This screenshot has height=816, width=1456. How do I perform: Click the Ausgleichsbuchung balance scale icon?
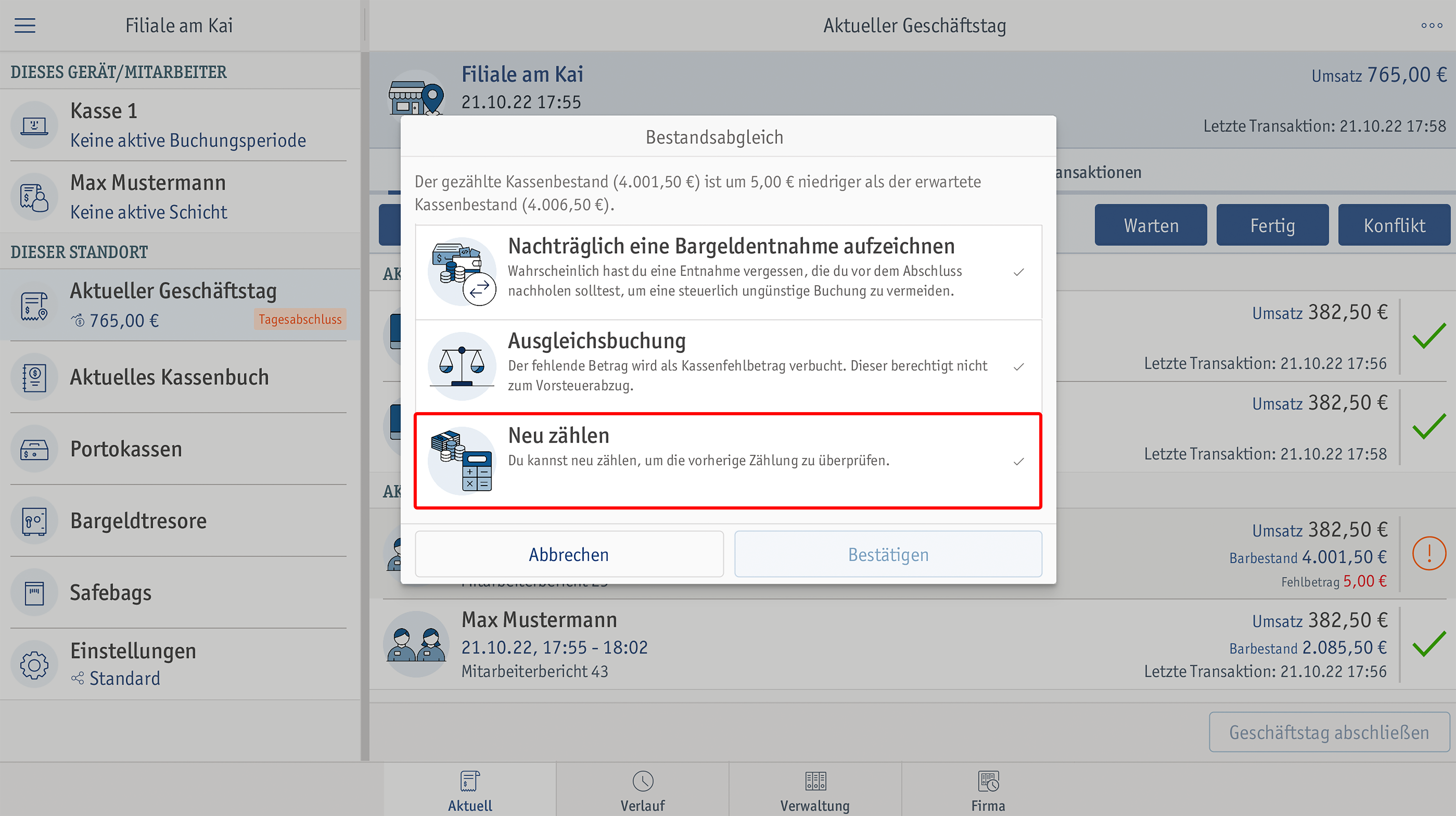tap(462, 366)
